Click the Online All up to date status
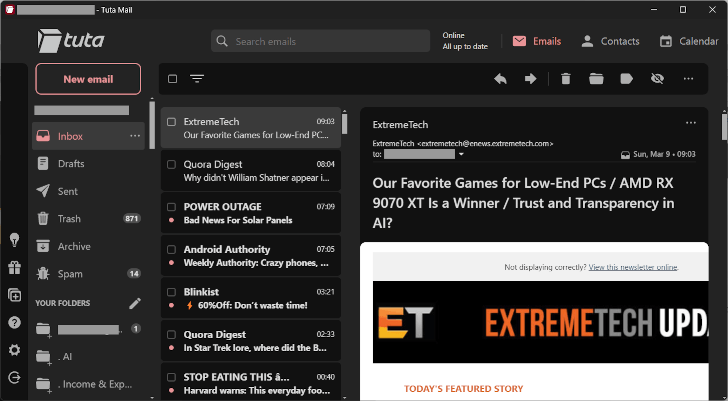This screenshot has height=401, width=728. click(465, 41)
